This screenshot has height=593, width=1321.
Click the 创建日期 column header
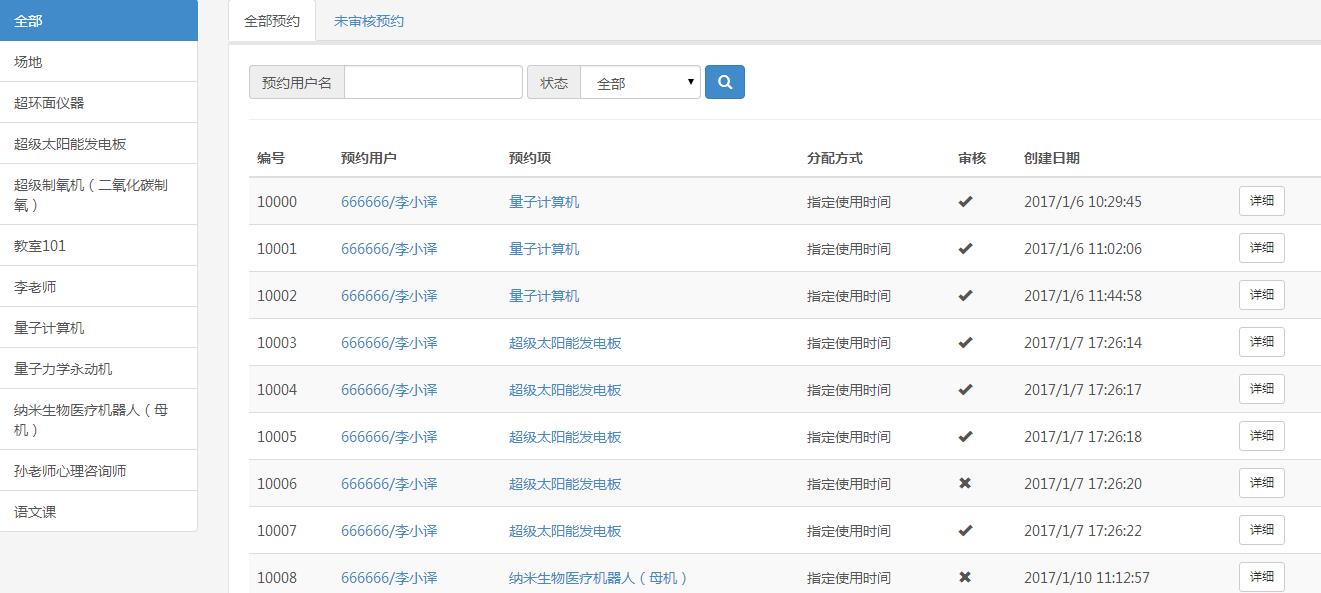(1052, 157)
